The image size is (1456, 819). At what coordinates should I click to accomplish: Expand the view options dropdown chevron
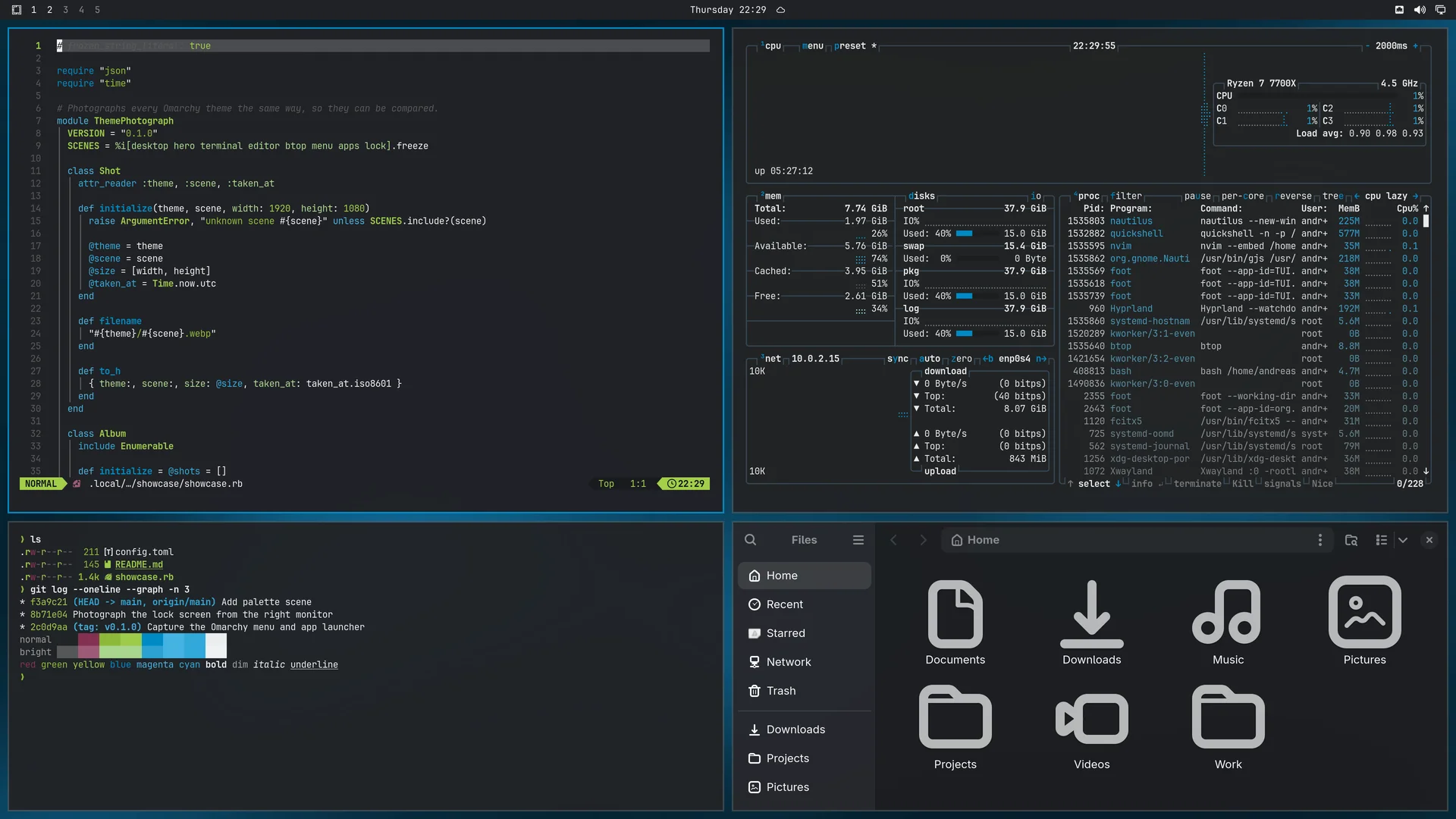tap(1403, 540)
